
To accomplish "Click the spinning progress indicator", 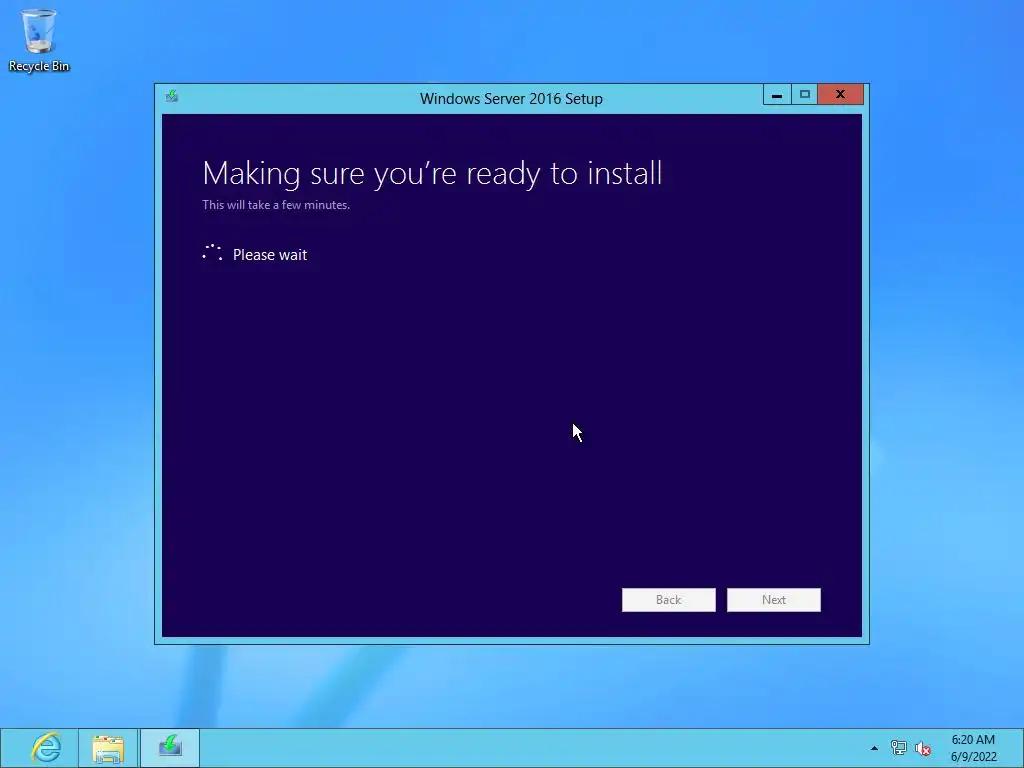I will (212, 253).
